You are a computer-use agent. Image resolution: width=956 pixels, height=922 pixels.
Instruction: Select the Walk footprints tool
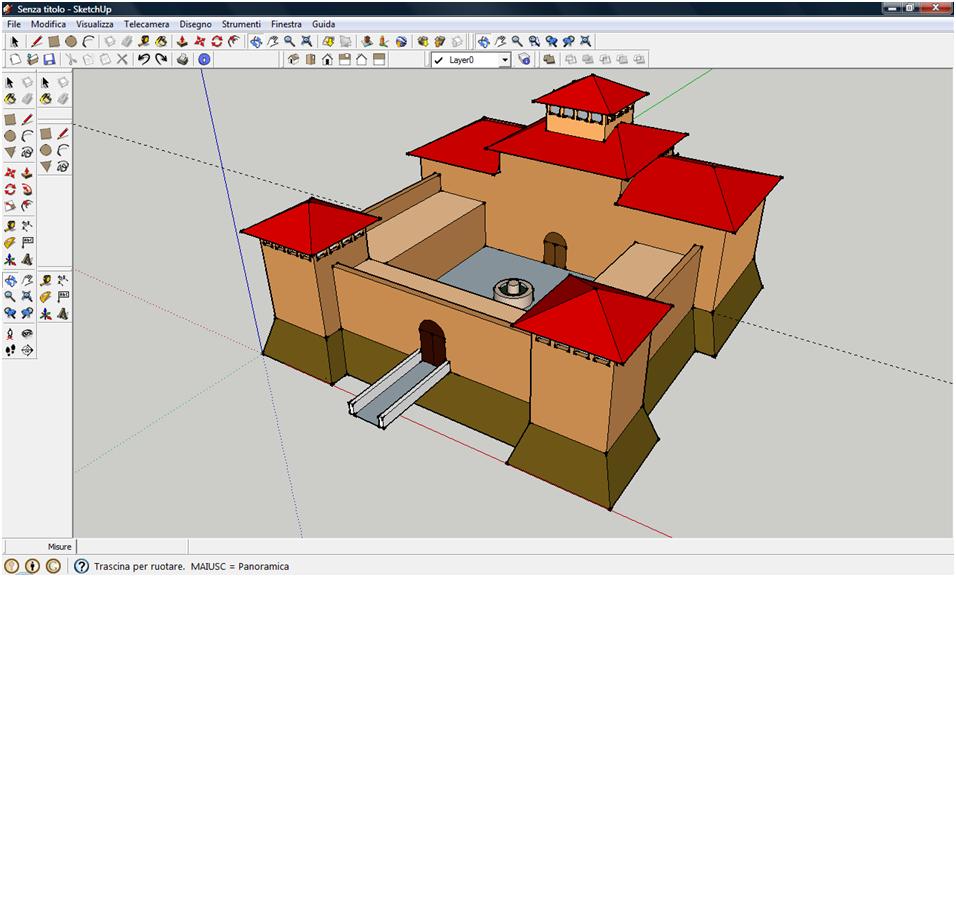point(10,350)
